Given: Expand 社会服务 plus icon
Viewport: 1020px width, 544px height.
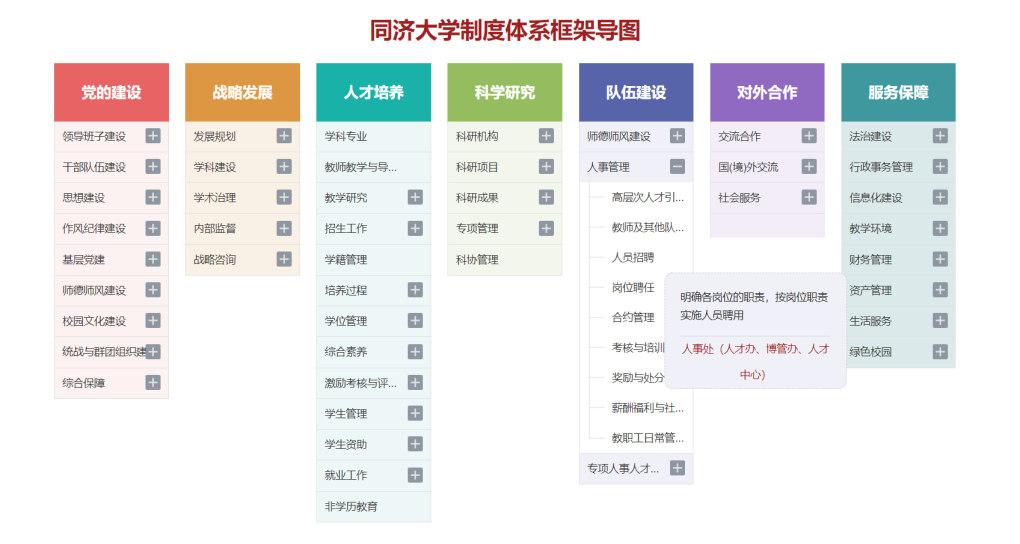Looking at the screenshot, I should click(809, 197).
